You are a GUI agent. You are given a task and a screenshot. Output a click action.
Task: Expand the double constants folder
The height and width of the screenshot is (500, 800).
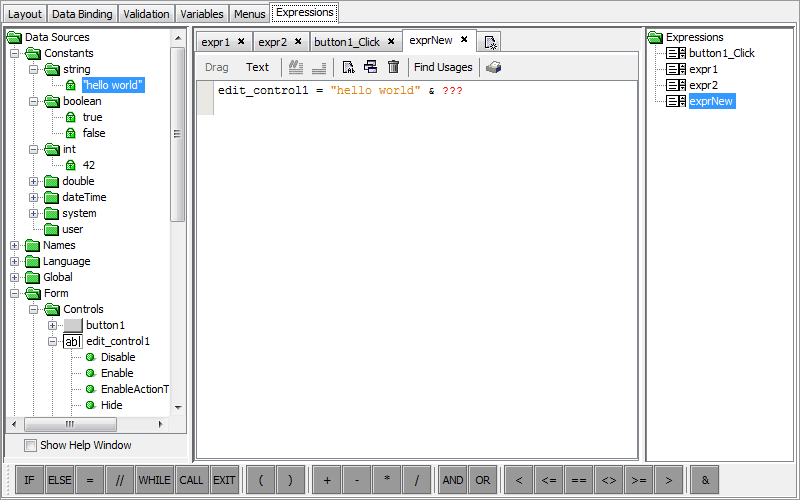pos(34,181)
